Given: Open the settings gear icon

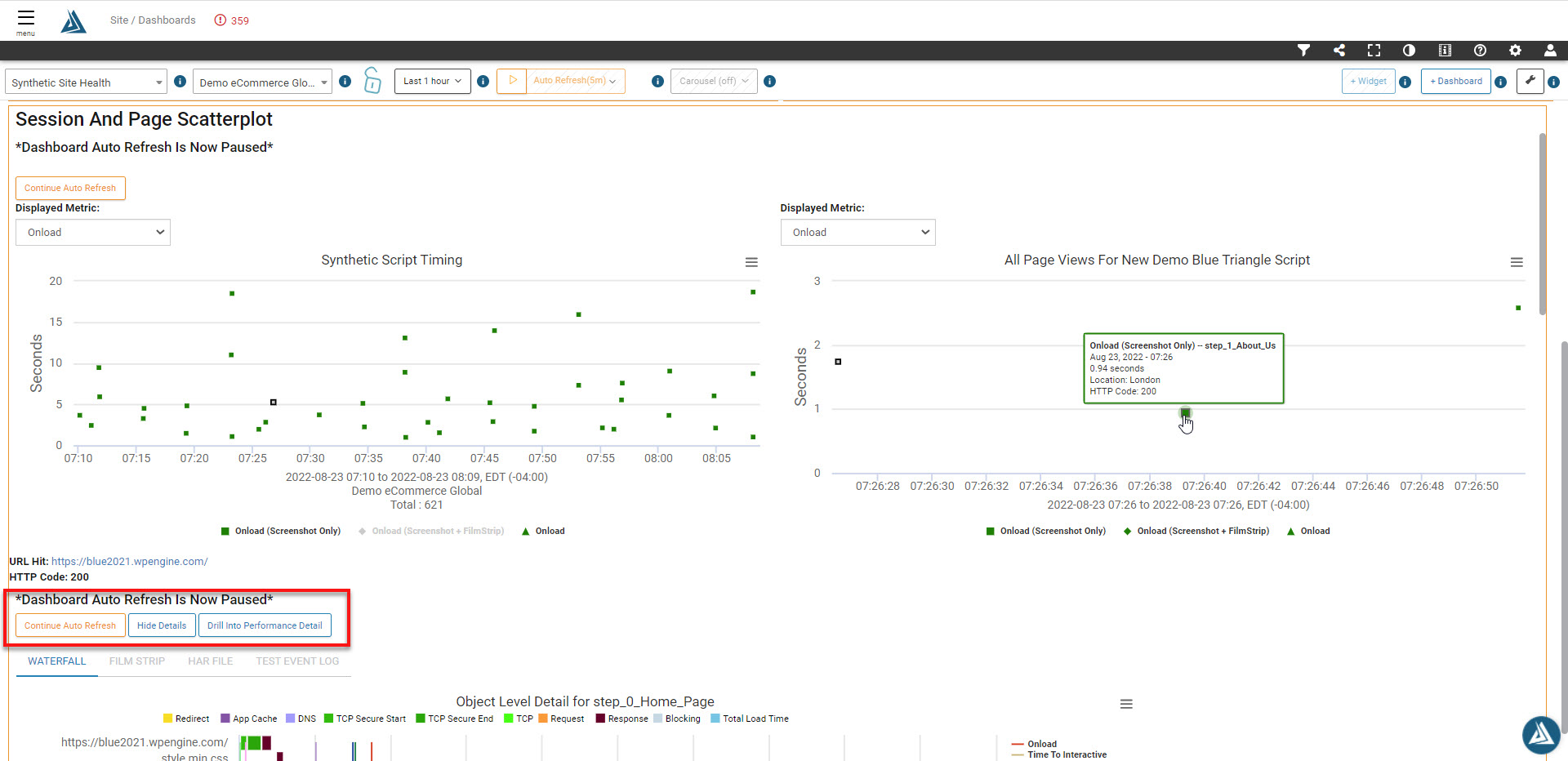Looking at the screenshot, I should 1515,51.
